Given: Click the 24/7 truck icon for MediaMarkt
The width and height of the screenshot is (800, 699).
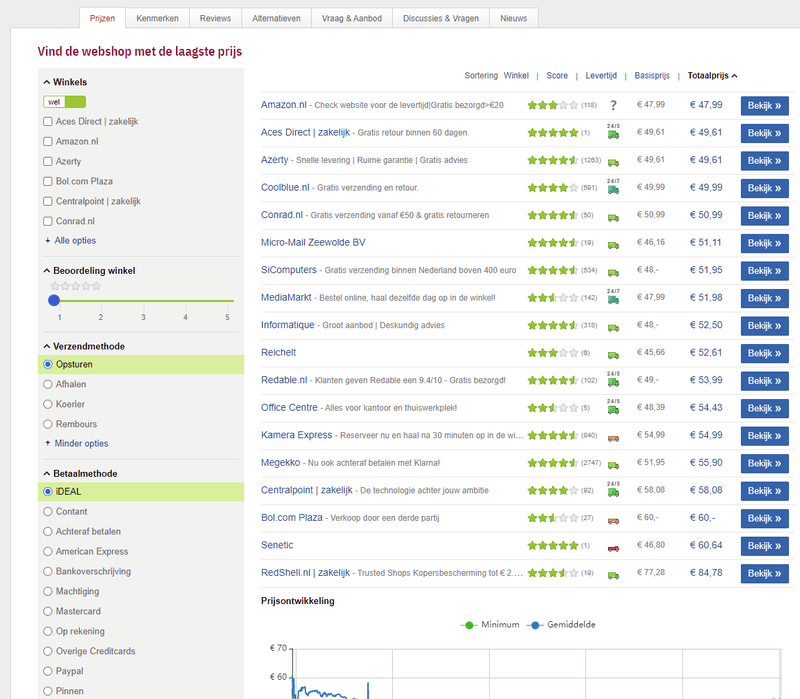Looking at the screenshot, I should 613,297.
